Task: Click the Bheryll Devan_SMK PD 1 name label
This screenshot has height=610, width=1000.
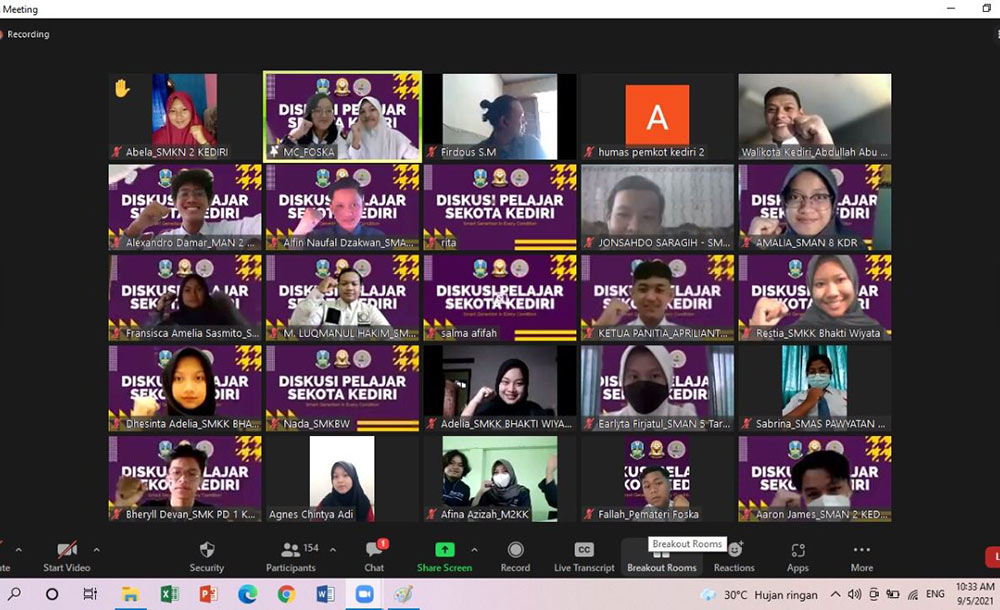Action: point(190,514)
